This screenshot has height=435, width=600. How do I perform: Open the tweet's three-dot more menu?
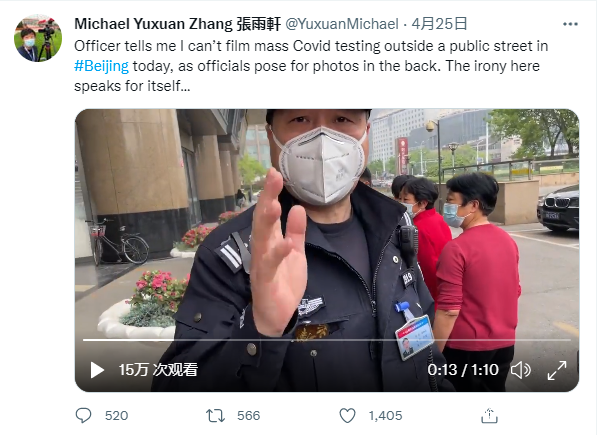click(x=570, y=24)
